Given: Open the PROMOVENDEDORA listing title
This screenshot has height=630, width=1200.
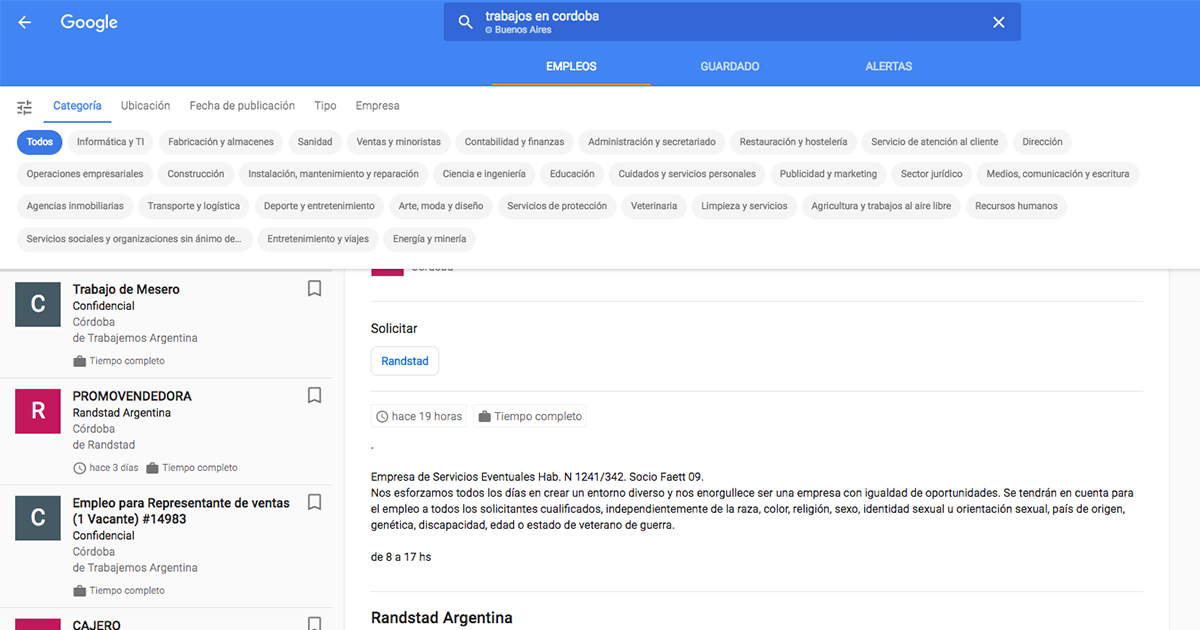Looking at the screenshot, I should click(132, 396).
